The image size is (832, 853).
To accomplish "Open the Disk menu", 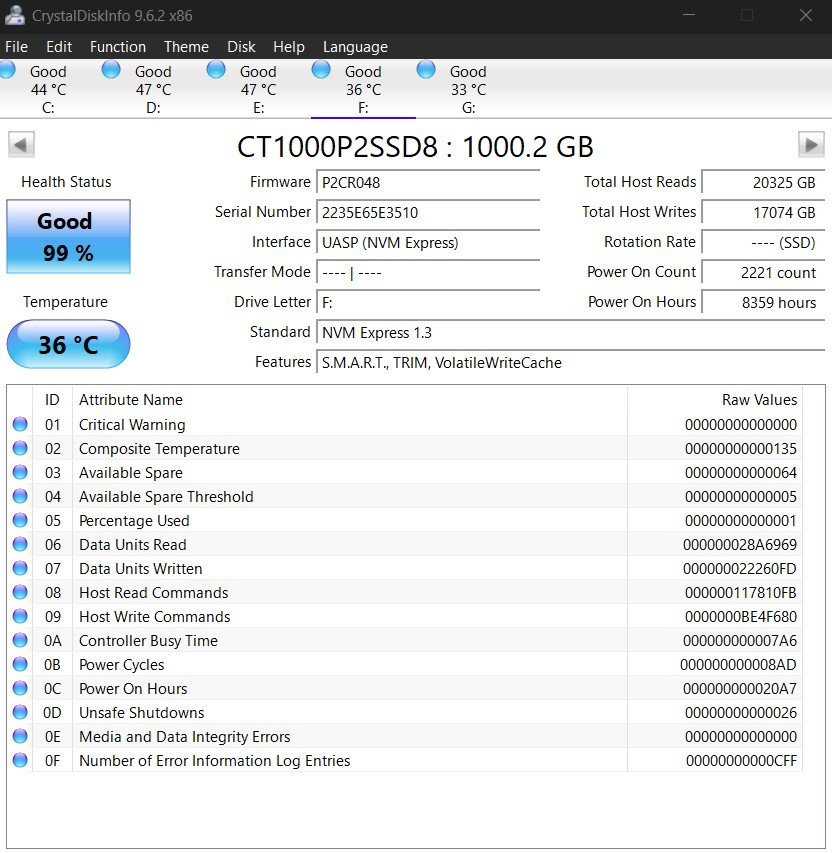I will click(x=241, y=47).
